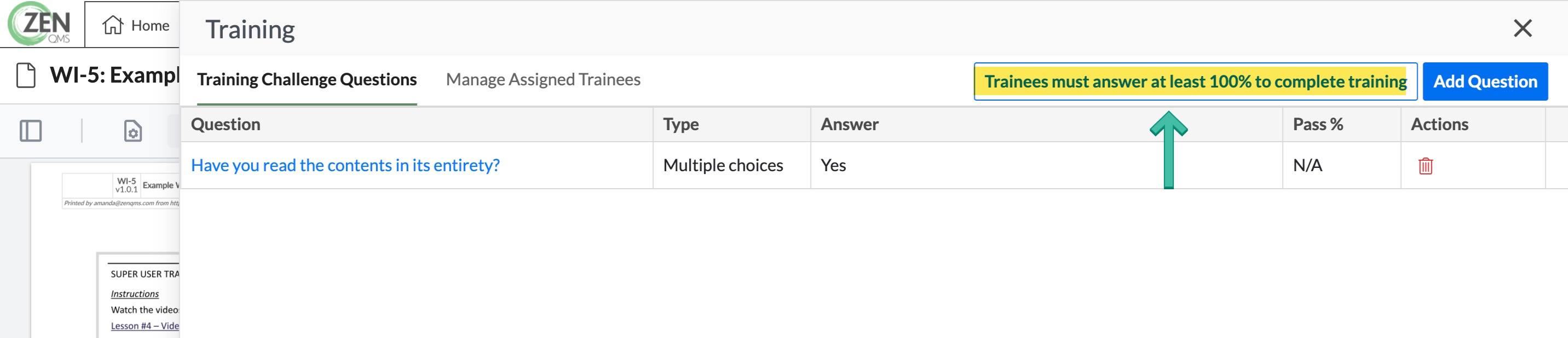The image size is (1568, 338).
Task: Click the Type column header
Action: click(681, 125)
